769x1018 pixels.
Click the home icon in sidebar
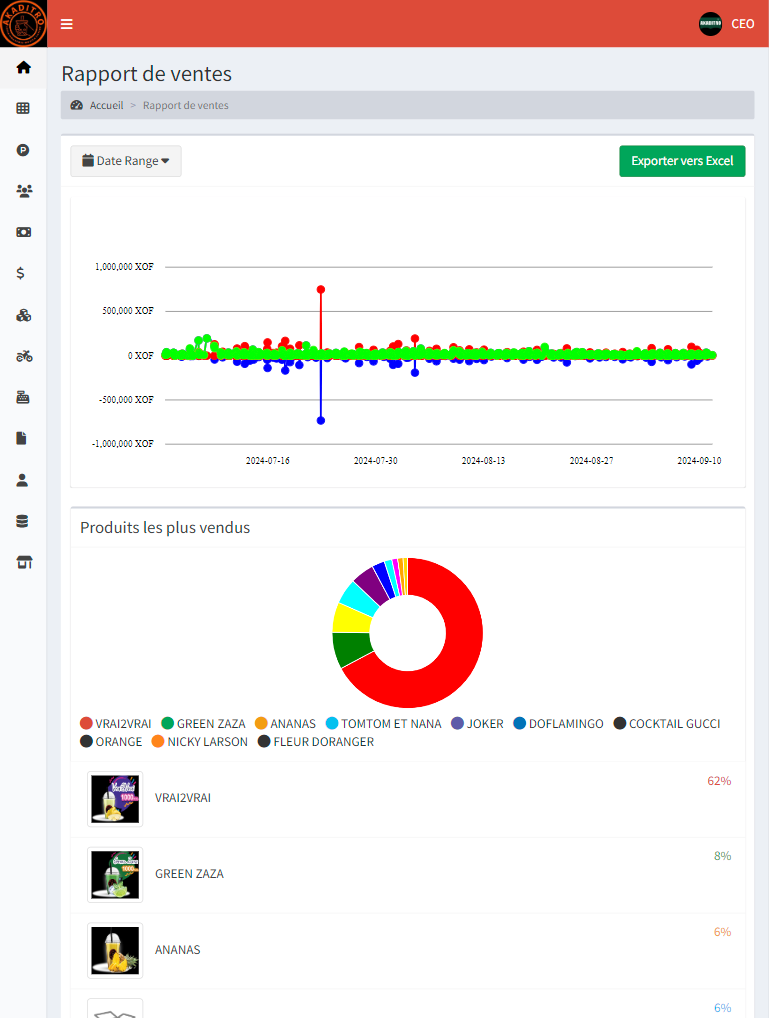[23, 68]
